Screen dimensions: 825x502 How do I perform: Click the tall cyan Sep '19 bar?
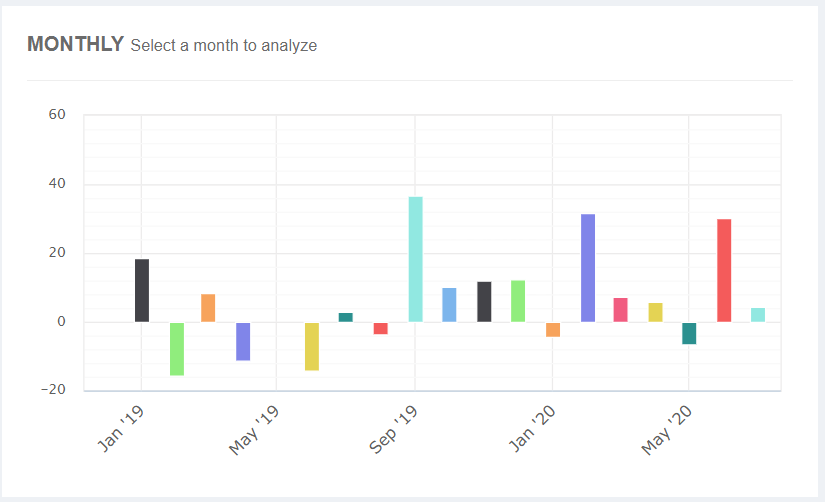[415, 259]
